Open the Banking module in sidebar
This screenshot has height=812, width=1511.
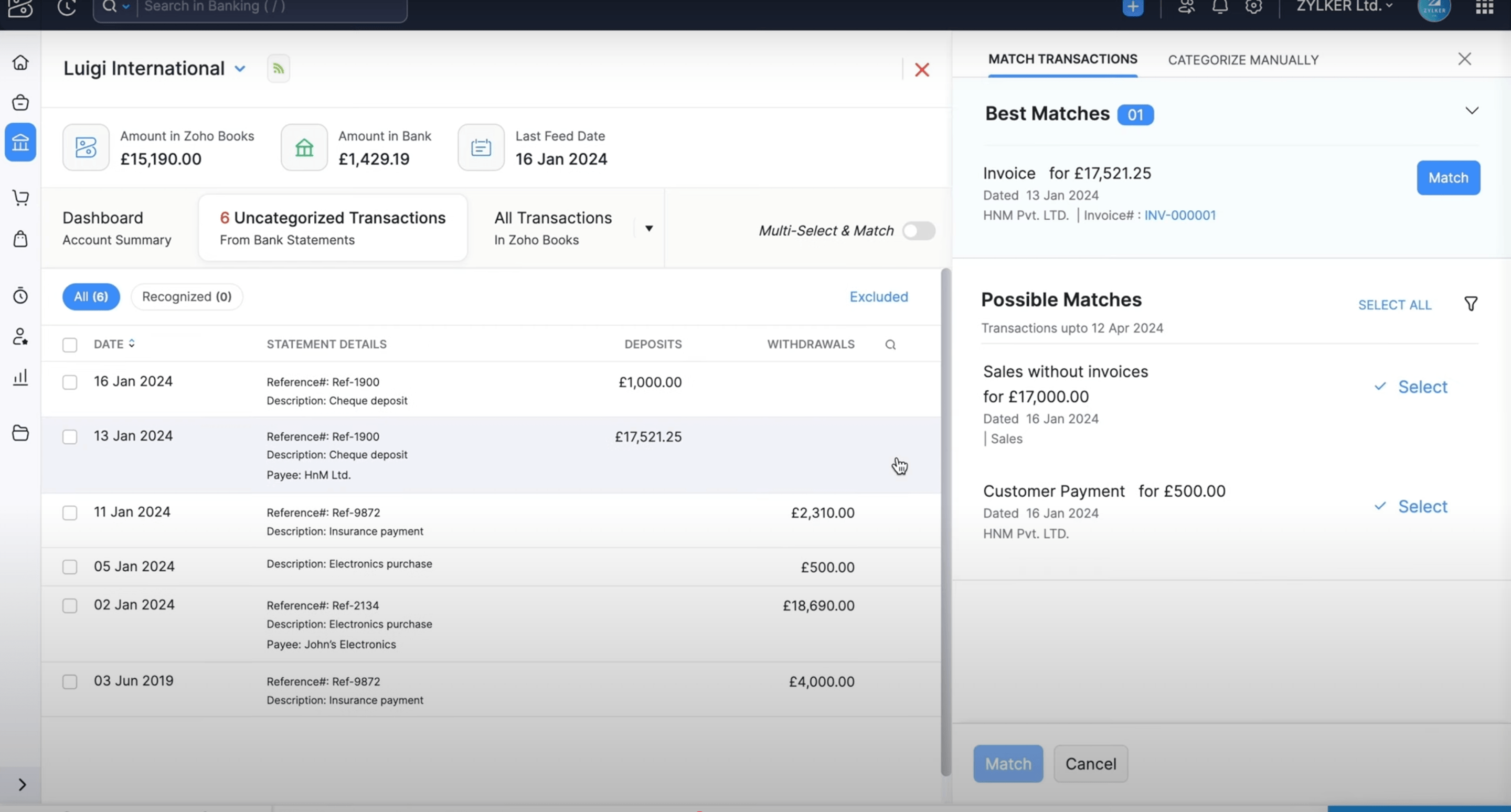(20, 143)
